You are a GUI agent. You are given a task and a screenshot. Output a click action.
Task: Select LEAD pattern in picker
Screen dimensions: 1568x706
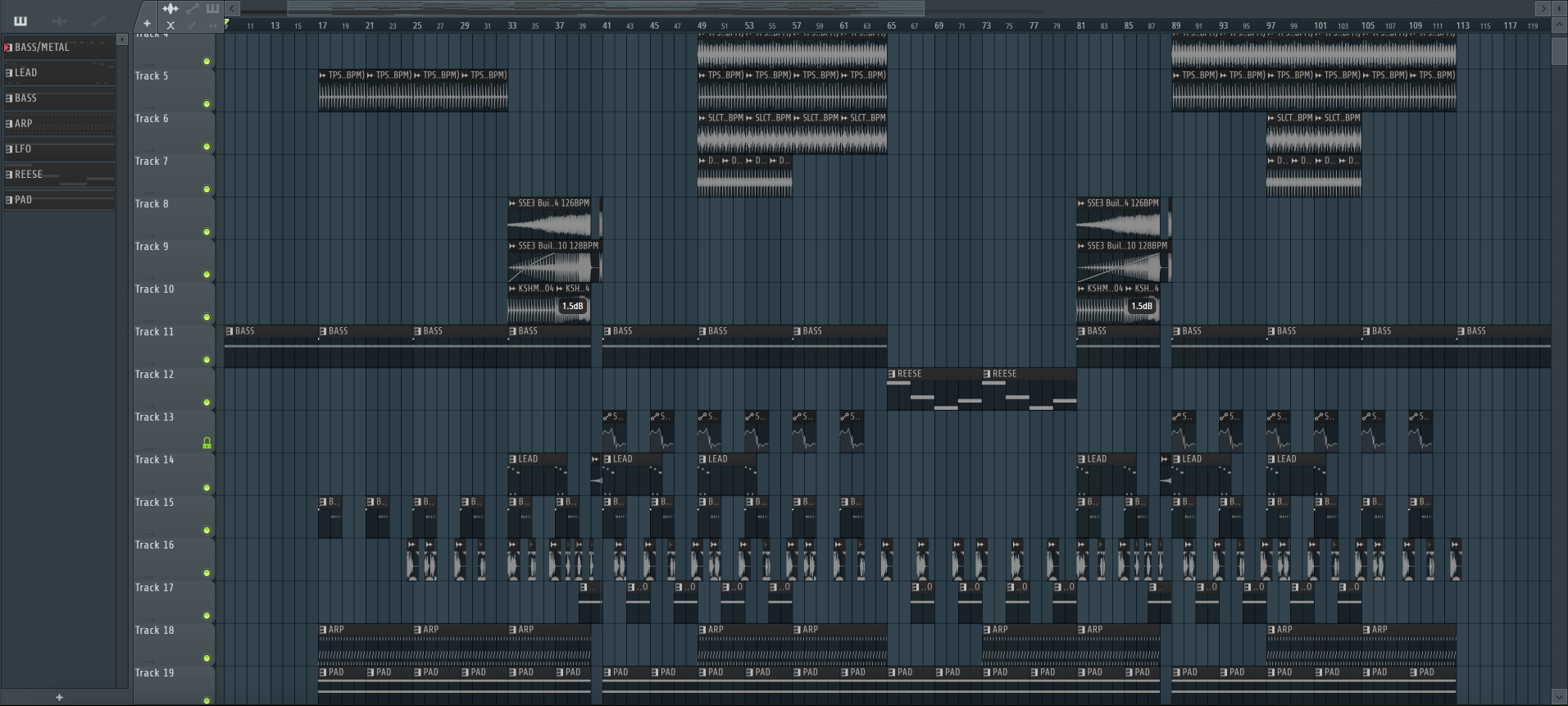pos(59,73)
